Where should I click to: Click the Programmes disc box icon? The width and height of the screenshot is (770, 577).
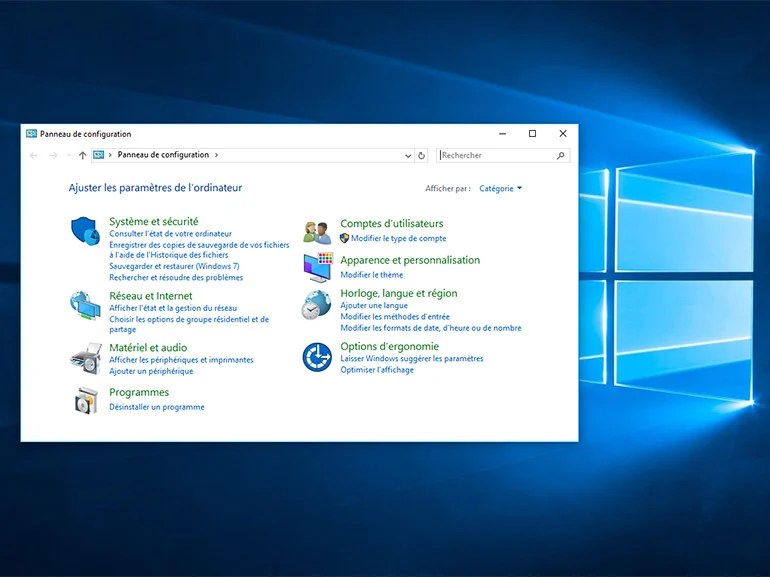[86, 400]
